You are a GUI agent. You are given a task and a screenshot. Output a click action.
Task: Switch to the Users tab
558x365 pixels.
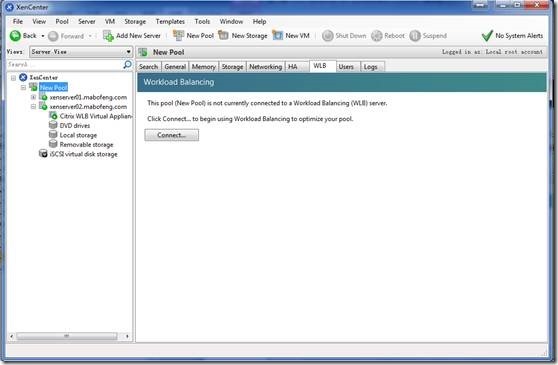pyautogui.click(x=348, y=67)
